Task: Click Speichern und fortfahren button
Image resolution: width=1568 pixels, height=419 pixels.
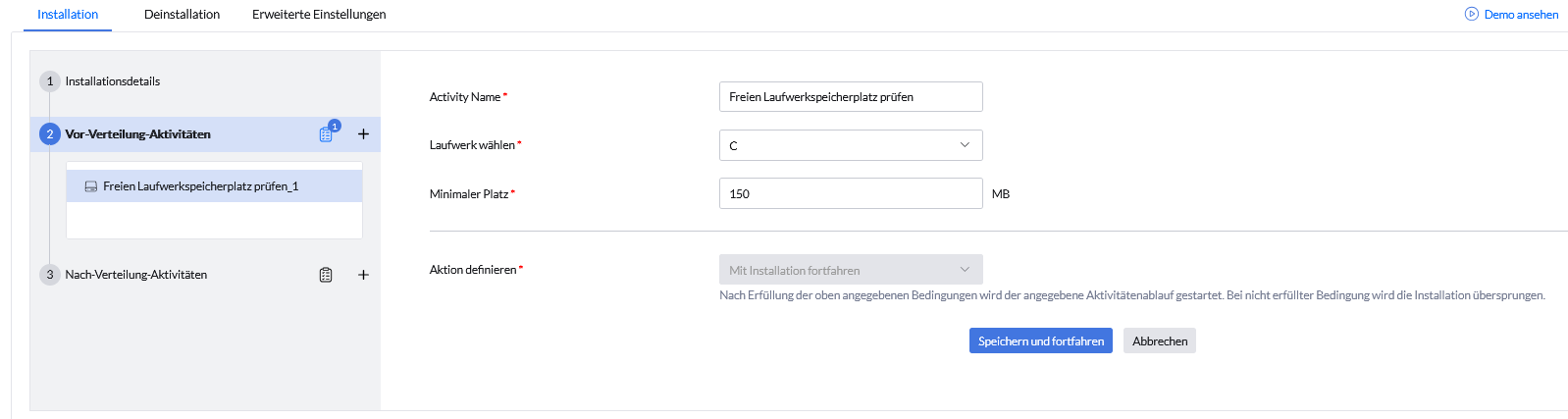Action: tap(1040, 341)
